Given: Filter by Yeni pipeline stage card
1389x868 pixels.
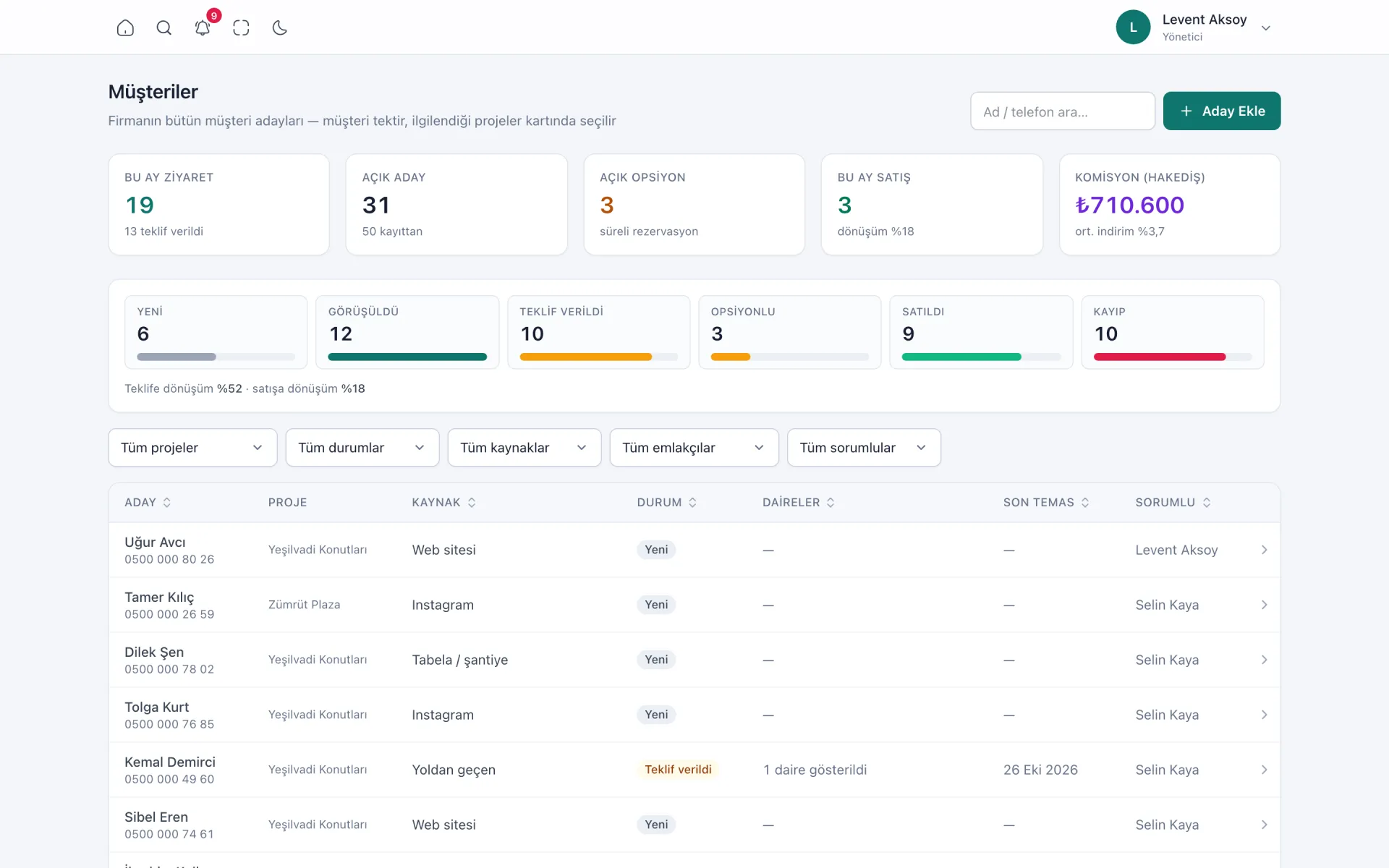Looking at the screenshot, I should point(216,332).
